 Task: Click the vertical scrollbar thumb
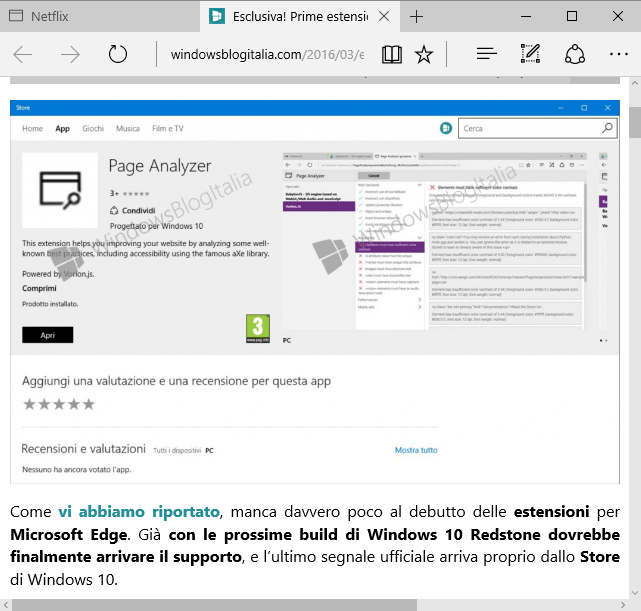click(633, 122)
